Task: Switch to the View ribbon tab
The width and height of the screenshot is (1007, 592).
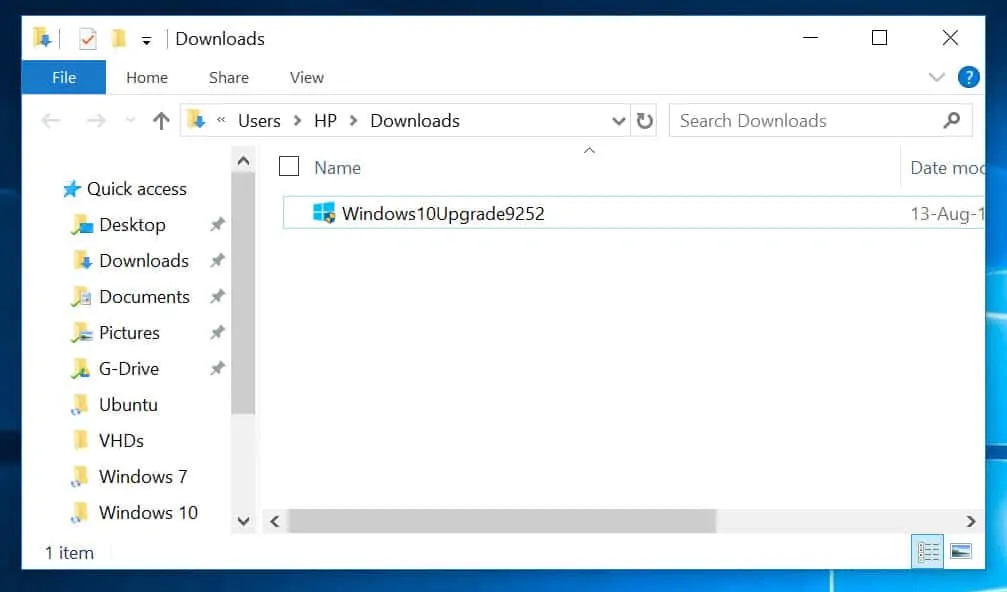Action: (x=306, y=78)
